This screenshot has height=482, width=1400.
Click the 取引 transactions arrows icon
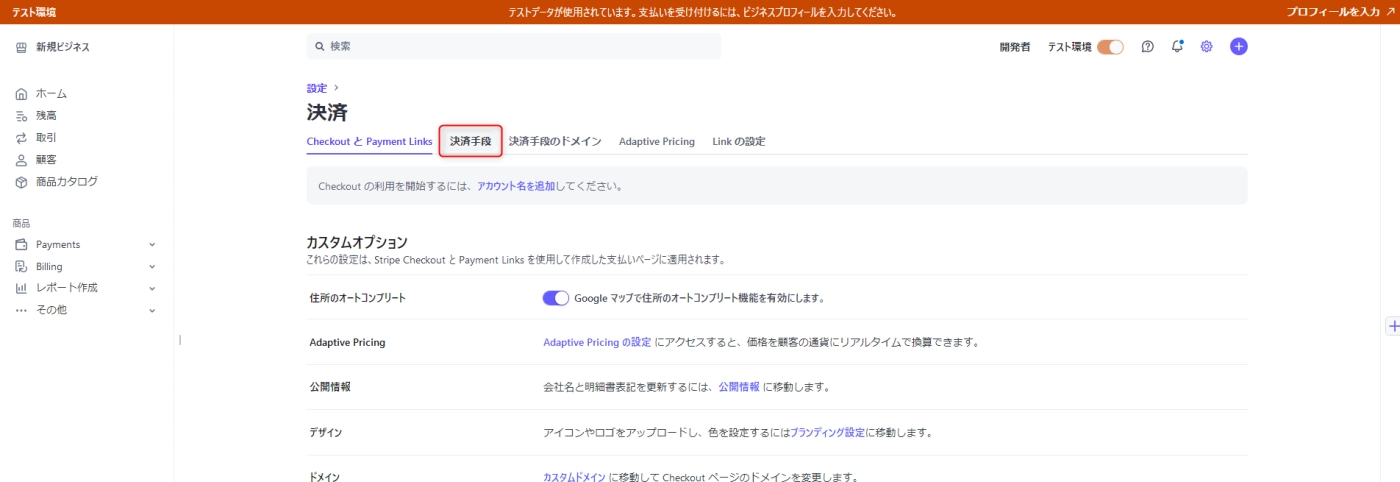(x=21, y=138)
